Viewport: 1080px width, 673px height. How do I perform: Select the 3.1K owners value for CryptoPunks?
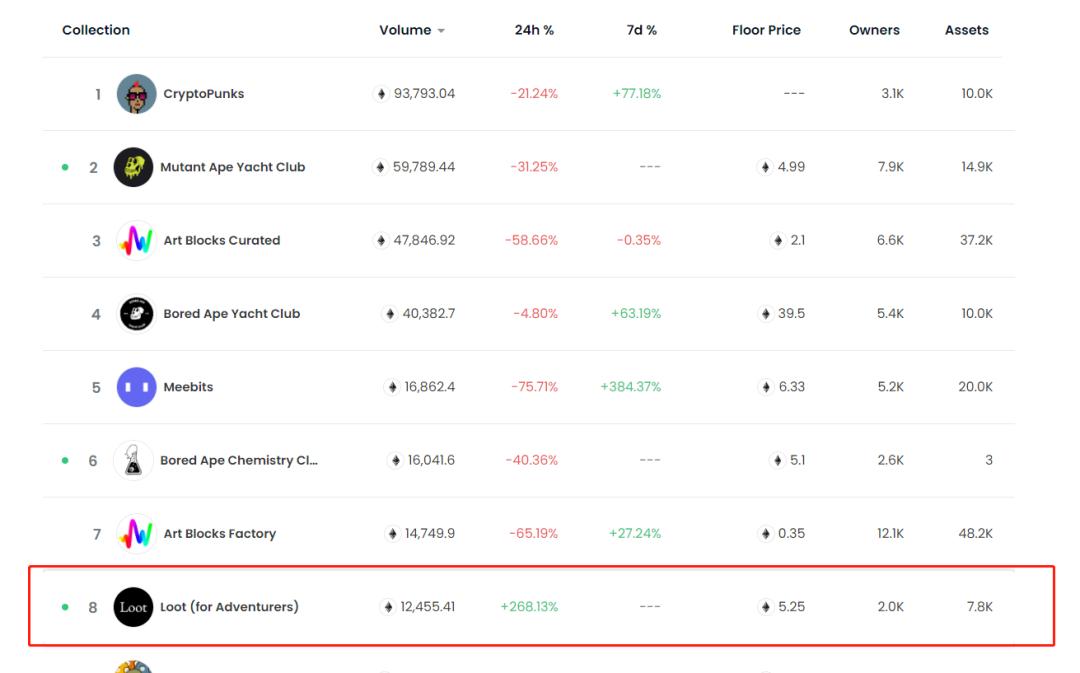click(x=892, y=94)
